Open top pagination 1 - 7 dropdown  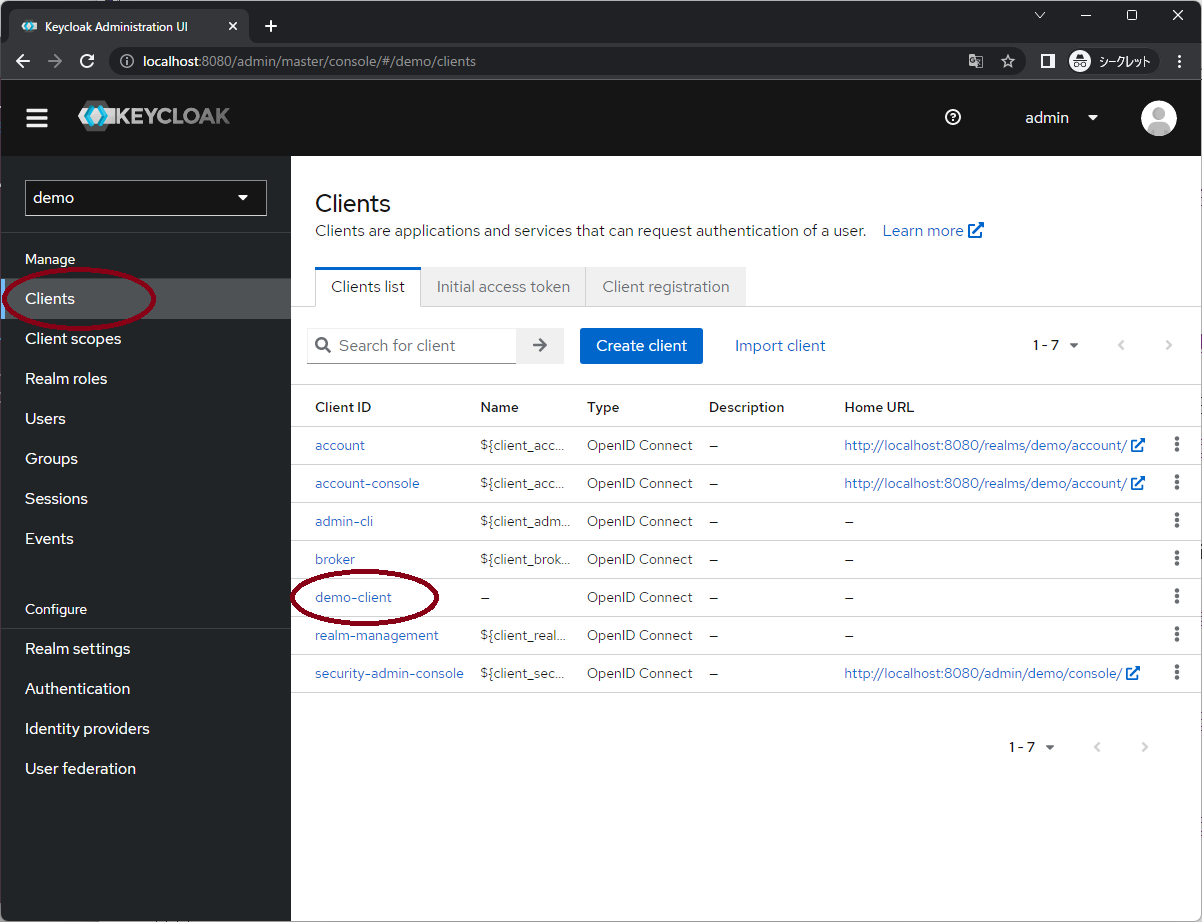click(x=1056, y=345)
